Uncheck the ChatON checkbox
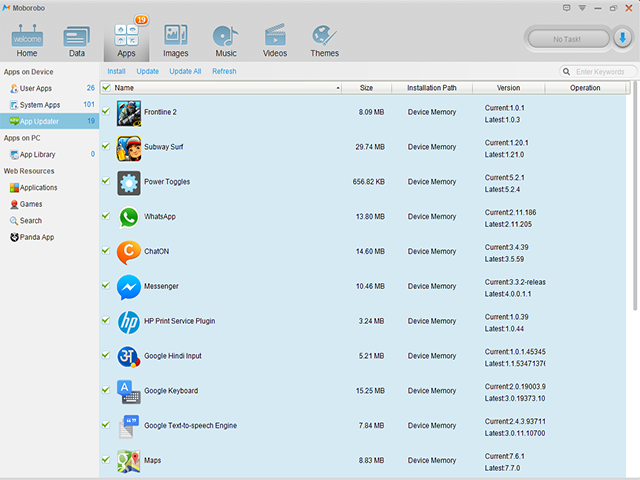Screen dimensions: 640x480 tap(106, 250)
